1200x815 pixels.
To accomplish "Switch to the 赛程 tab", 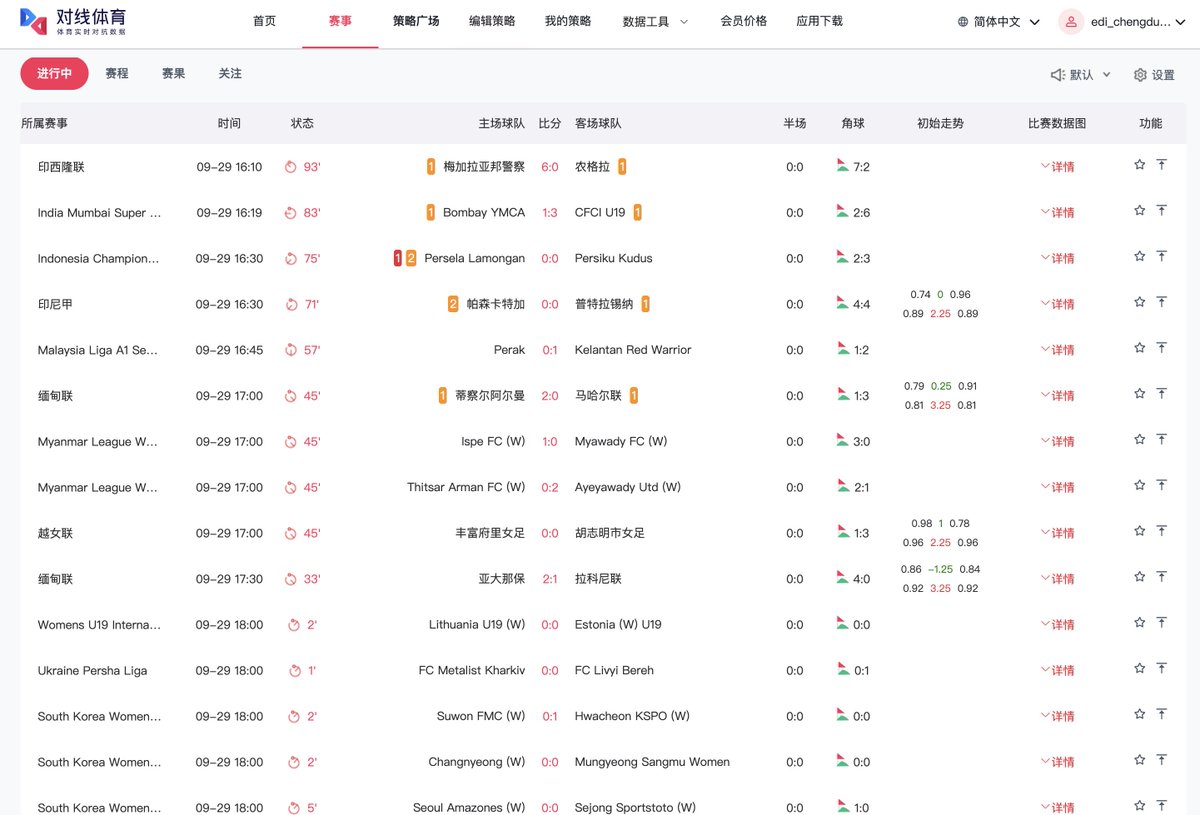I will [117, 74].
